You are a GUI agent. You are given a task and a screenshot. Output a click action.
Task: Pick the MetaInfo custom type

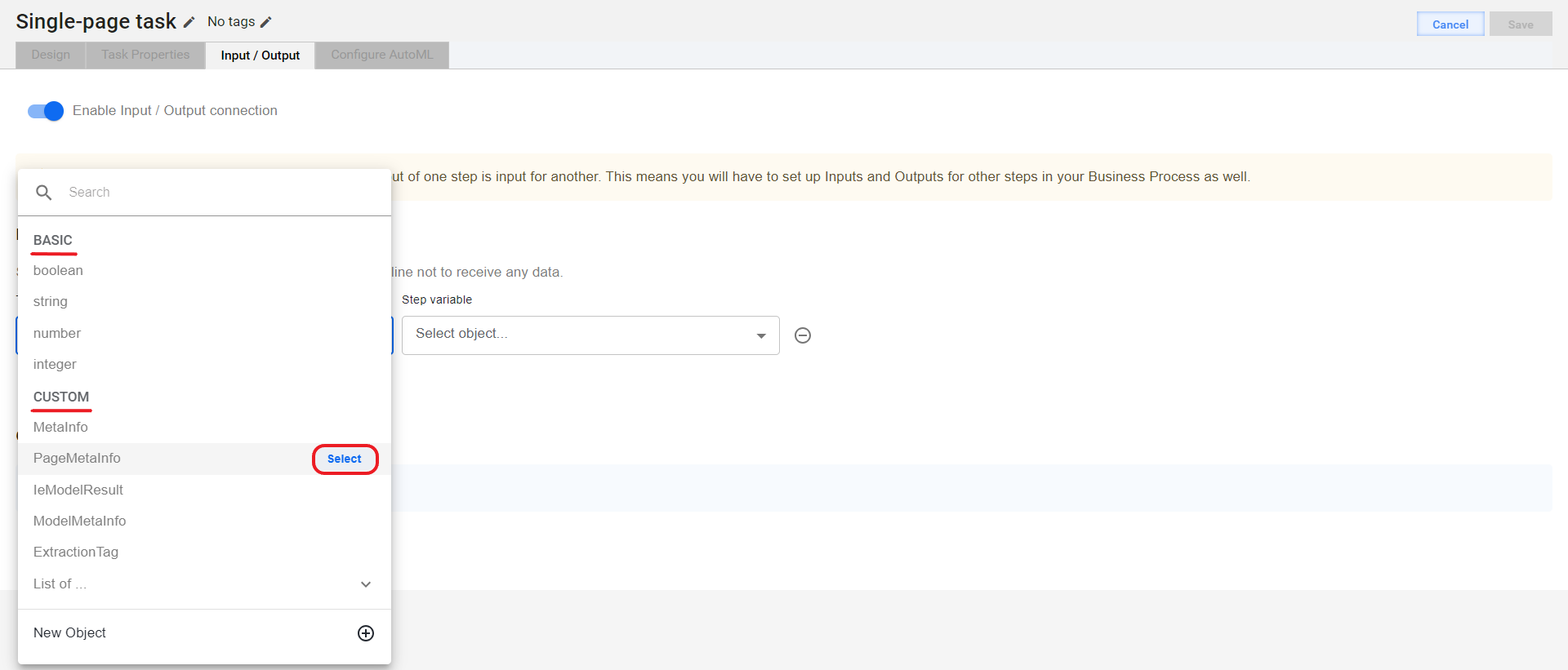(x=204, y=428)
